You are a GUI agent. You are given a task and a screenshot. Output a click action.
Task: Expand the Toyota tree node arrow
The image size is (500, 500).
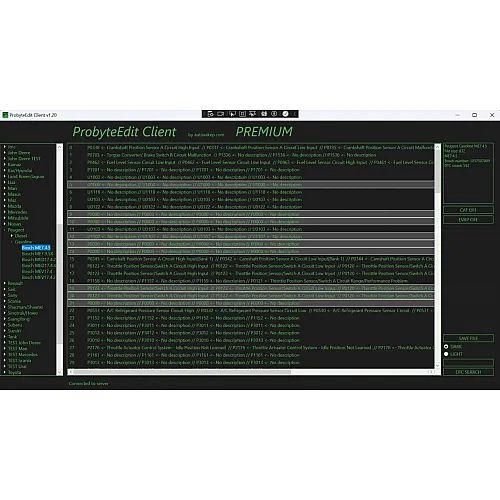5,372
